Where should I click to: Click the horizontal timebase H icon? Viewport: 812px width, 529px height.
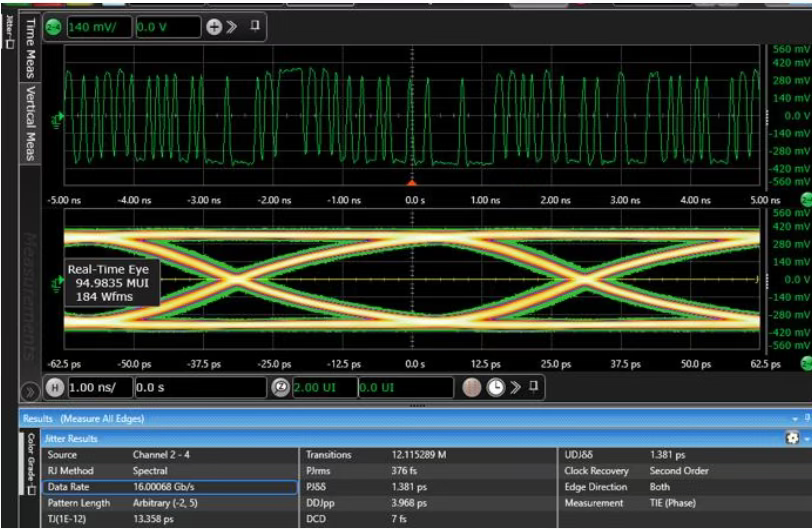[56, 387]
